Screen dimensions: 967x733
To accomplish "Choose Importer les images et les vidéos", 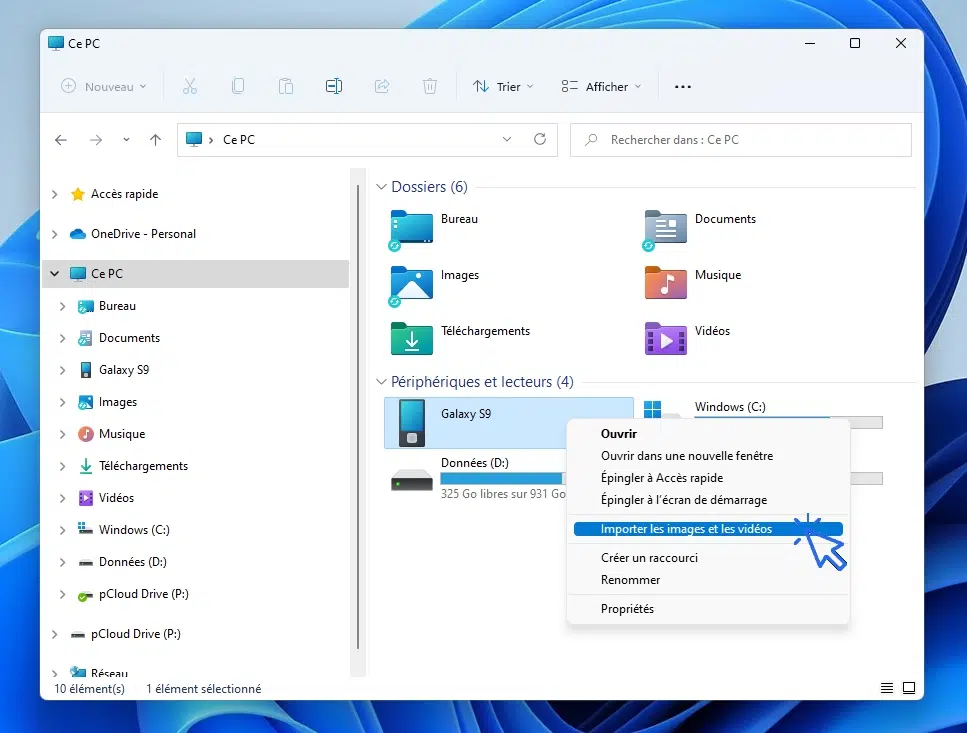I will (686, 529).
